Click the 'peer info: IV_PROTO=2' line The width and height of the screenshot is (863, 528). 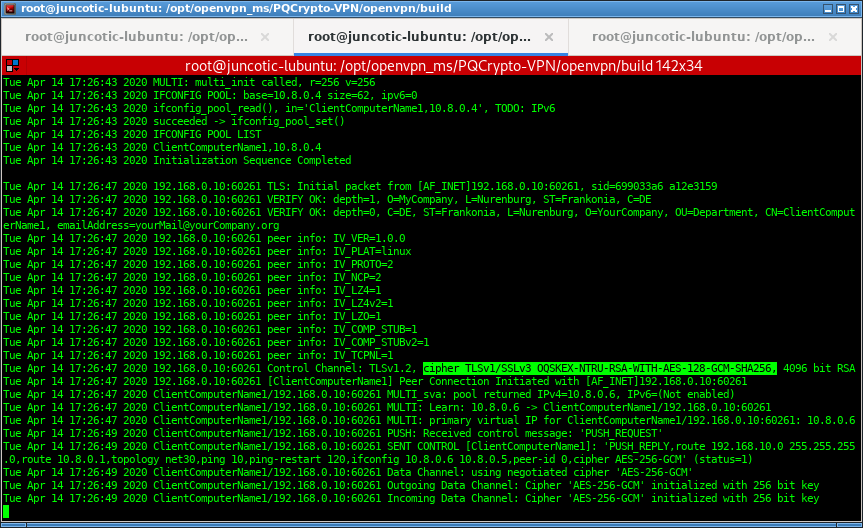pos(198,264)
